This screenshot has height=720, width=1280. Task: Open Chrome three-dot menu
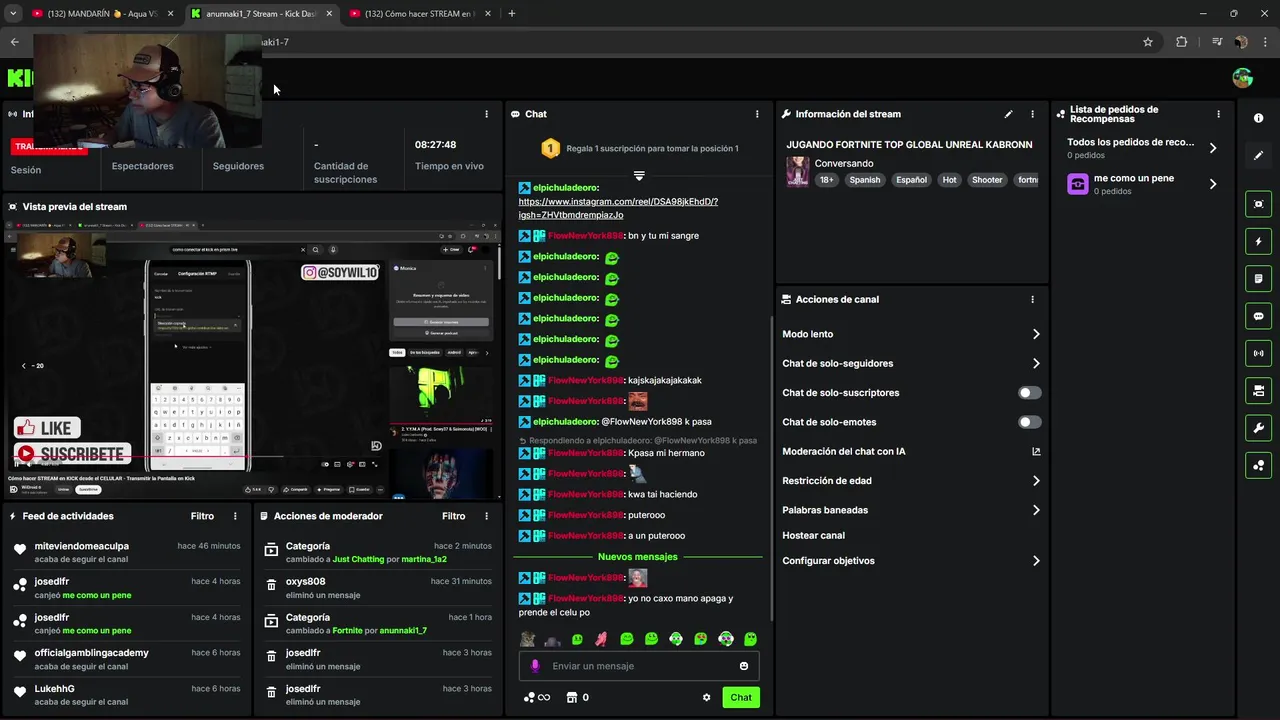(x=1265, y=42)
